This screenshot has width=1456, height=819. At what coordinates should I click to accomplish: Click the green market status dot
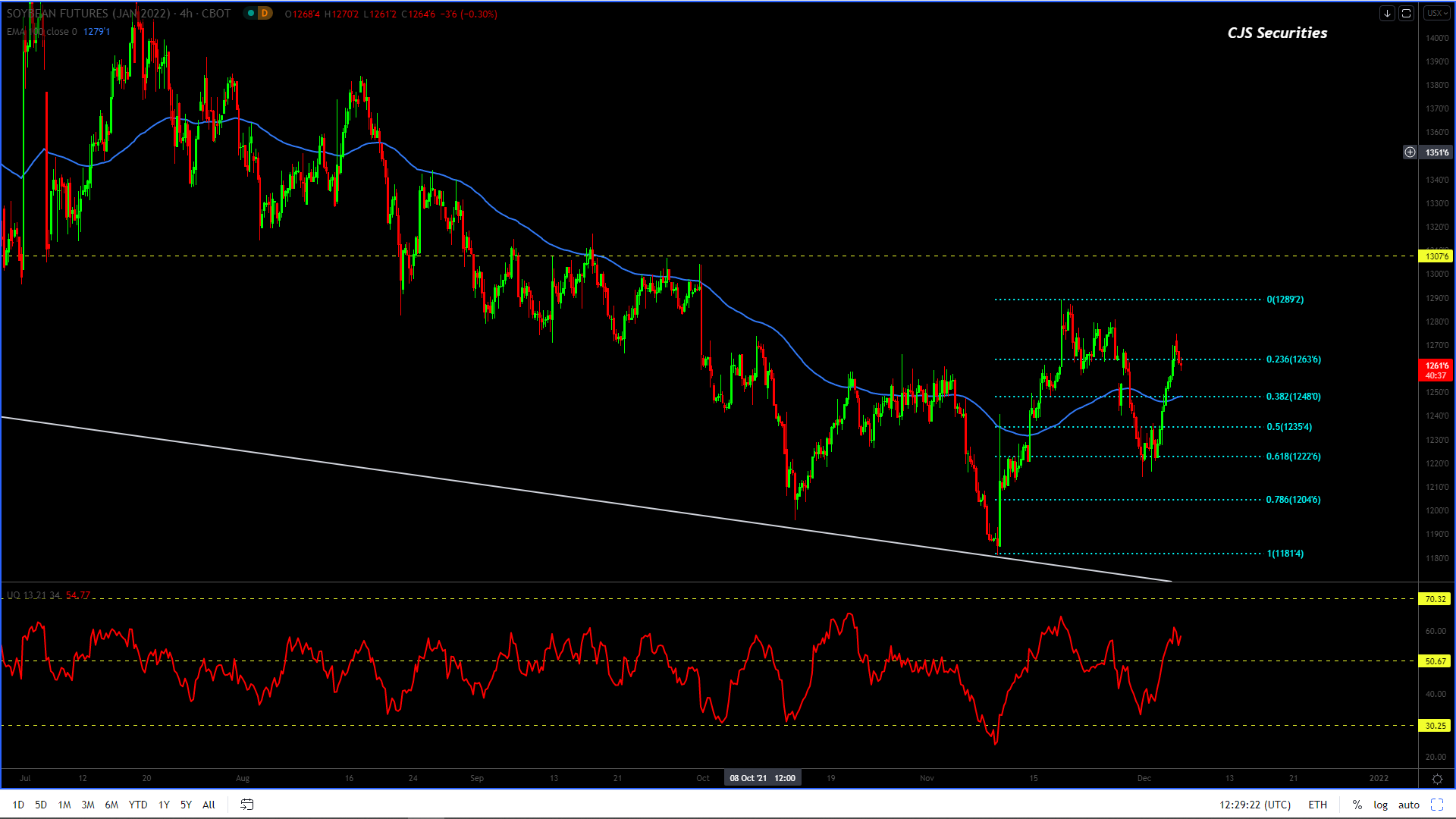(250, 13)
